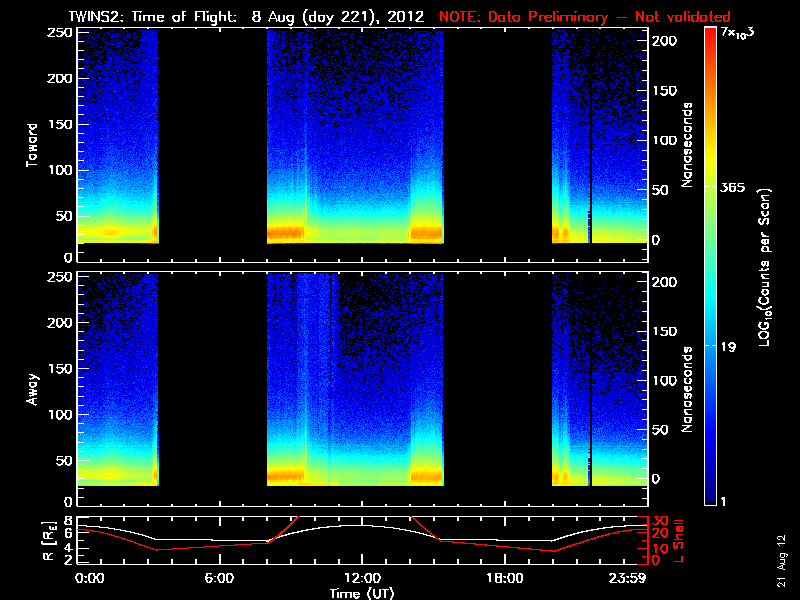This screenshot has width=800, height=600.
Task: Click the 'Toward' panel axis label
Action: click(32, 145)
